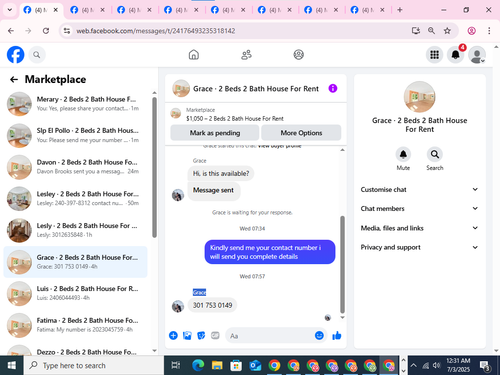Open Fatima conversation in the list
The height and width of the screenshot is (375, 500).
tap(76, 325)
